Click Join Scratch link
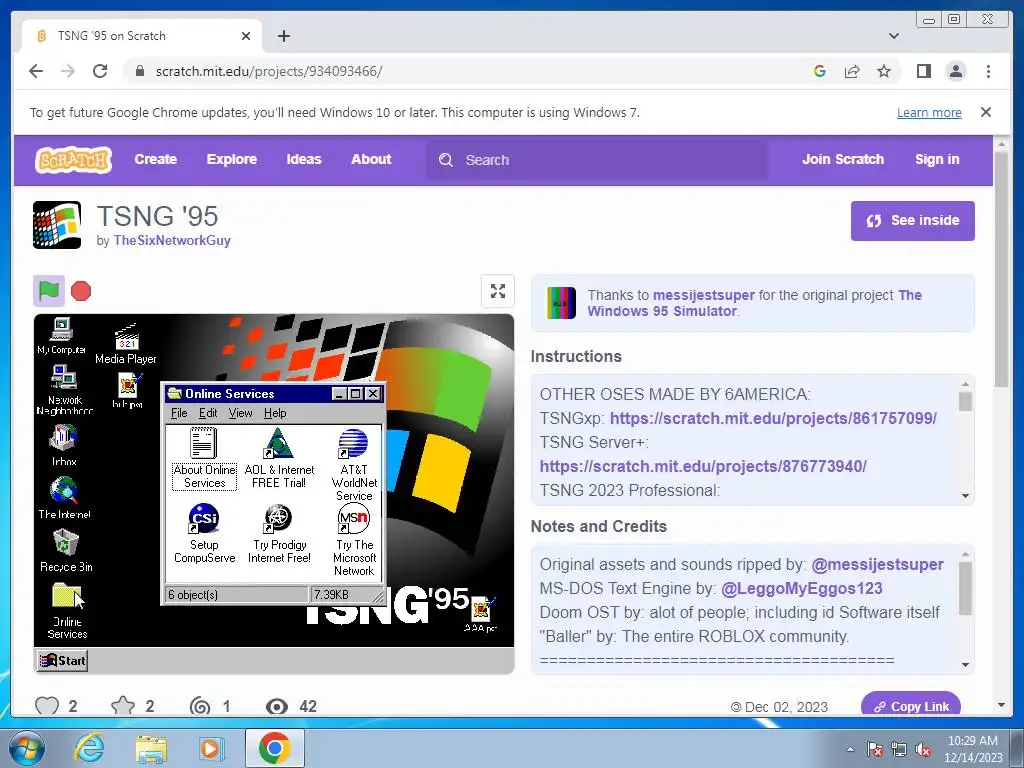The height and width of the screenshot is (768, 1024). coord(842,159)
